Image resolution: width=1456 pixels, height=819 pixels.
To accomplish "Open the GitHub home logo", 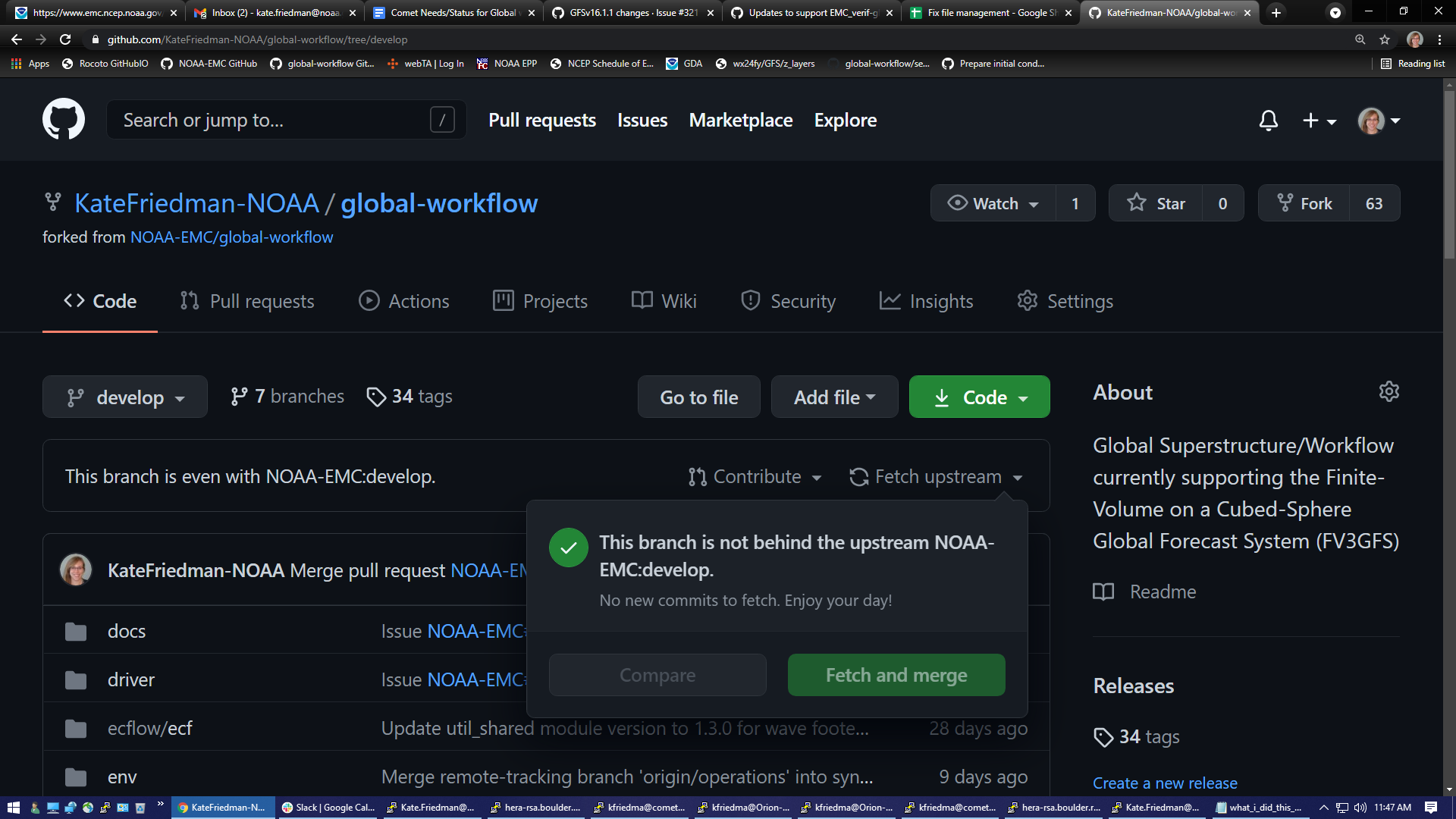I will click(x=64, y=119).
